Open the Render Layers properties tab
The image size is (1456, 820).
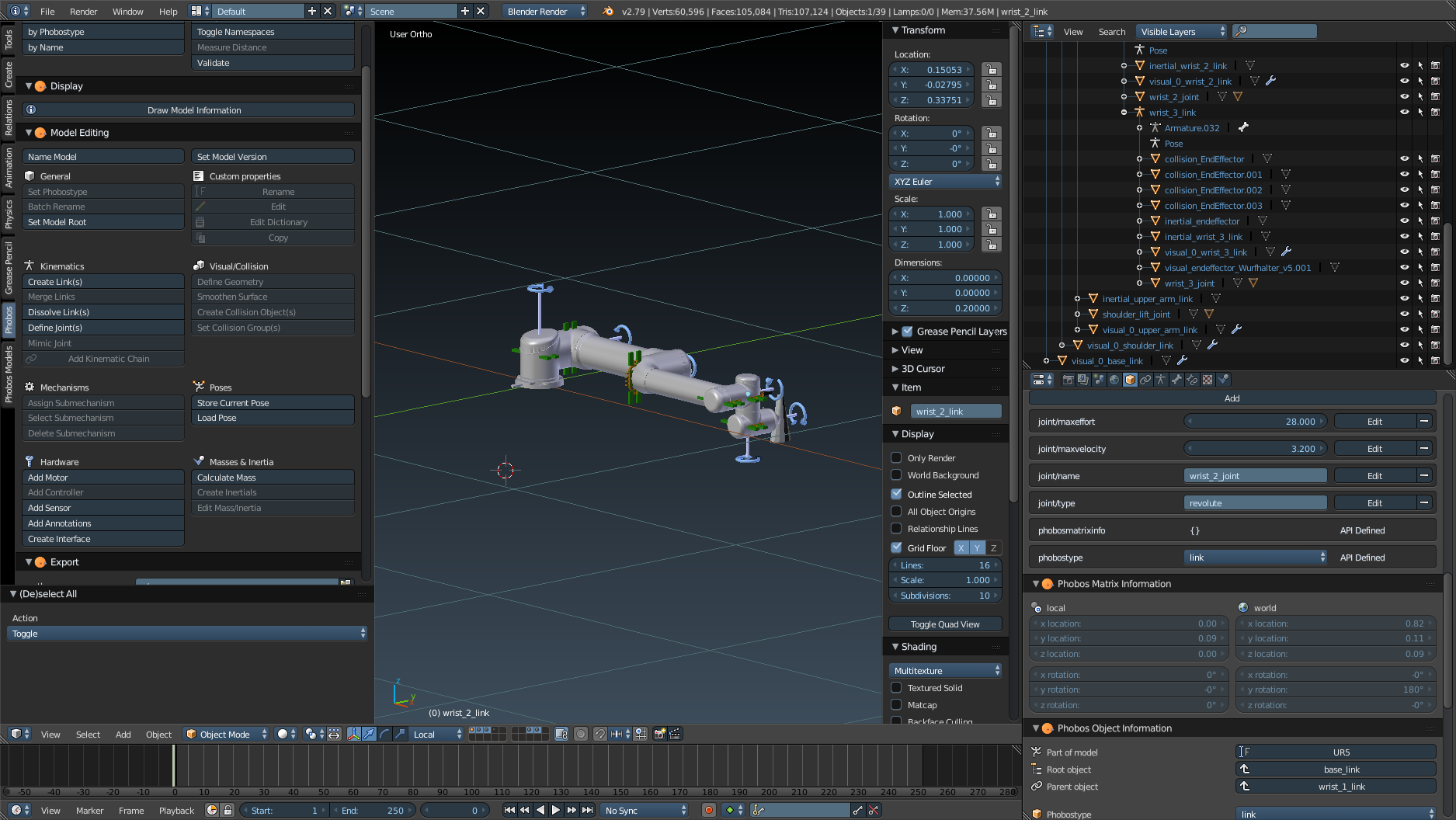click(x=1083, y=380)
